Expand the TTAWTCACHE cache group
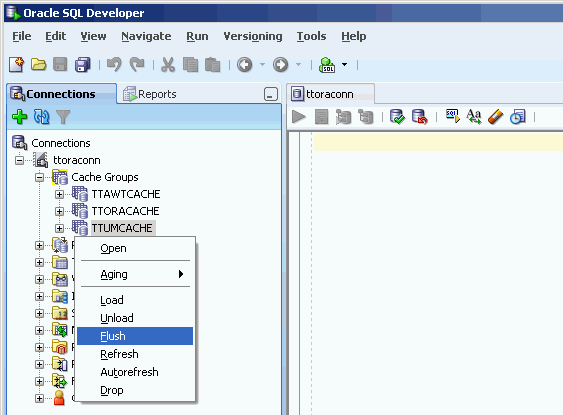 pos(60,195)
